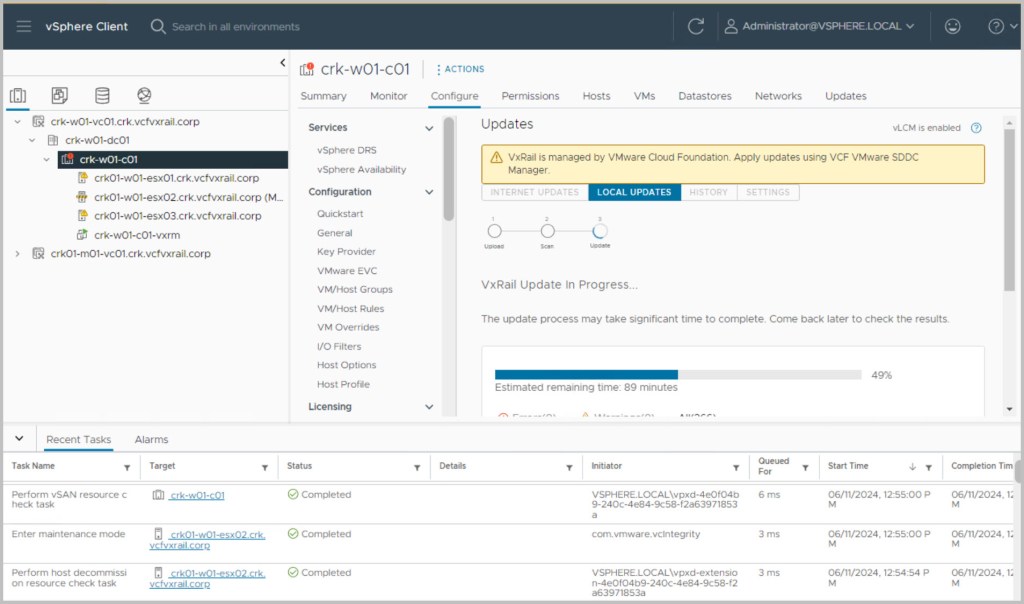Switch to the Monitor tab
This screenshot has height=604, width=1024.
(x=388, y=96)
